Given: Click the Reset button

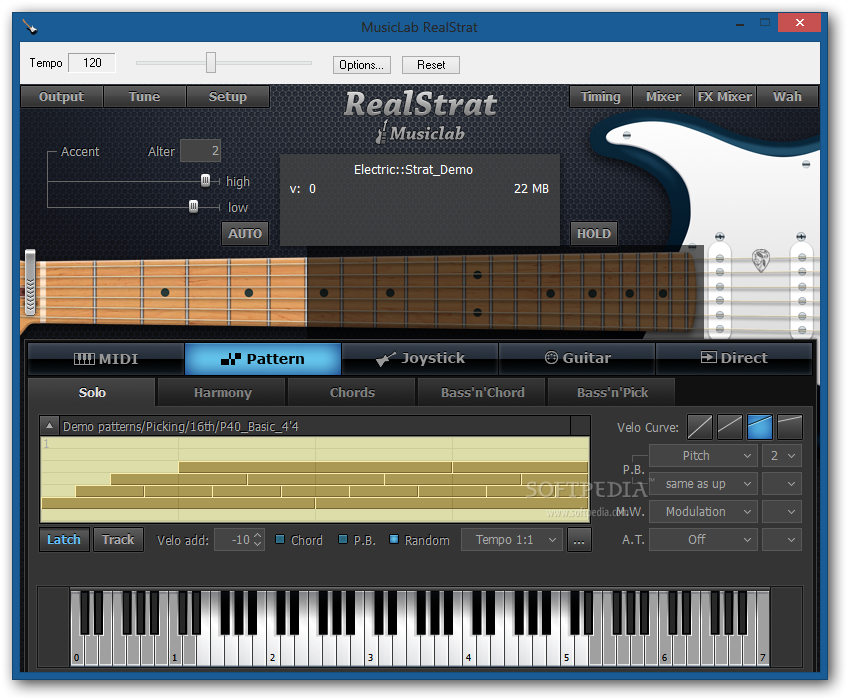Looking at the screenshot, I should click(431, 65).
